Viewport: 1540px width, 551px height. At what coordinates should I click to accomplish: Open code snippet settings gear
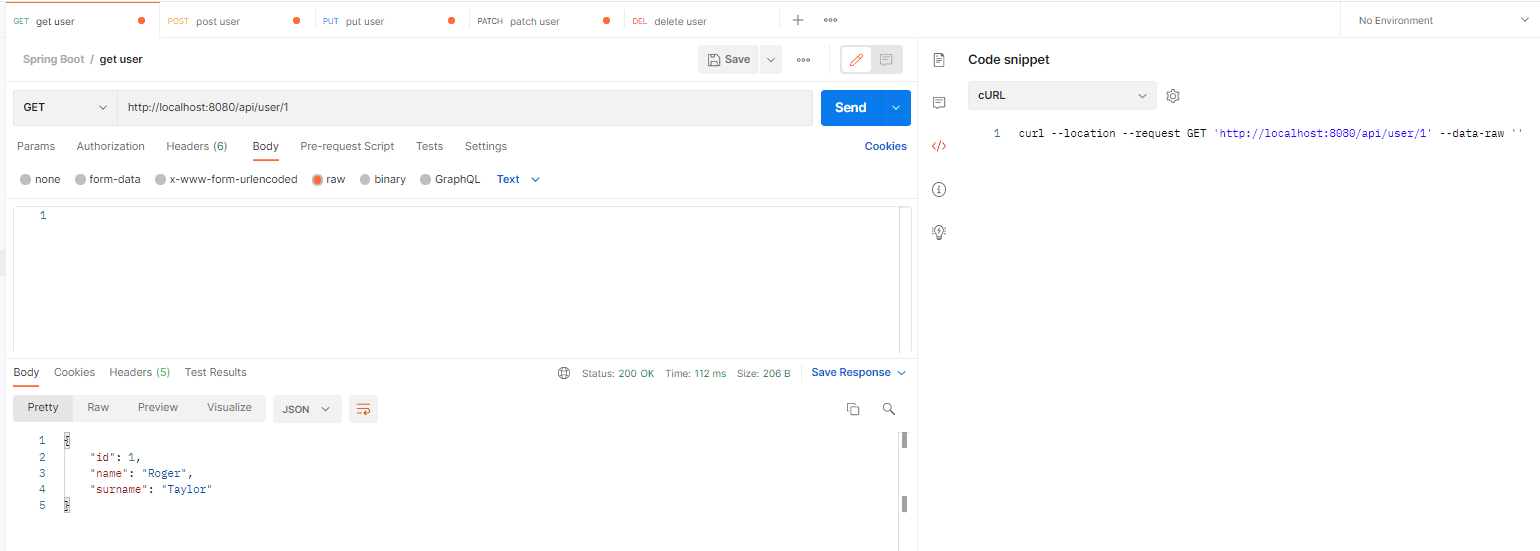tap(1174, 96)
